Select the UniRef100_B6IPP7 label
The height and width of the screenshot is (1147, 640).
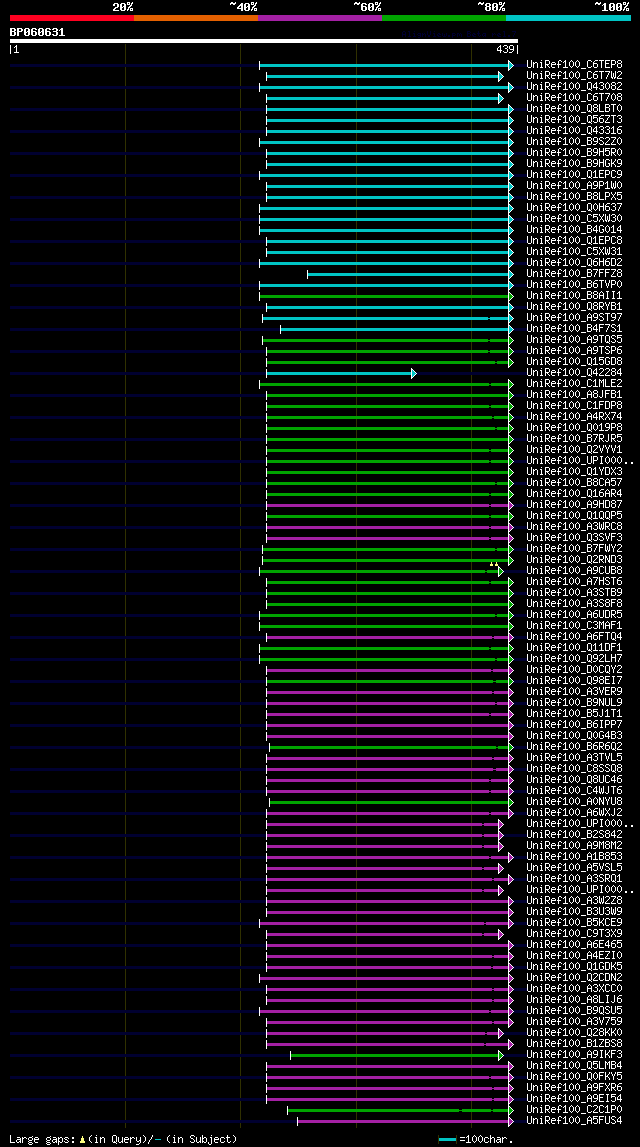tap(574, 725)
